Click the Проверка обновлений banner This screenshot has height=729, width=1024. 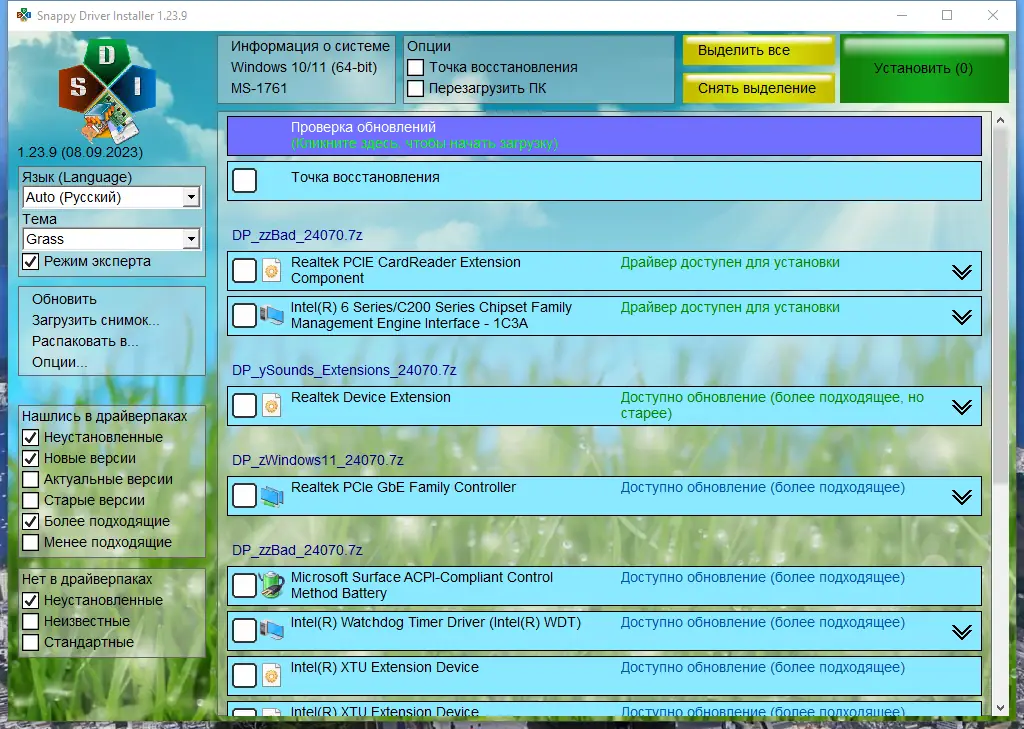tap(604, 136)
